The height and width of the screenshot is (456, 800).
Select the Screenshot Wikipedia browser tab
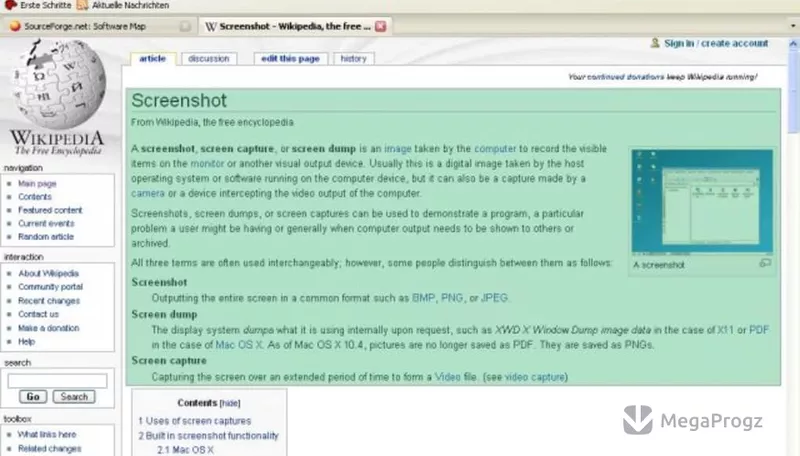(x=295, y=26)
